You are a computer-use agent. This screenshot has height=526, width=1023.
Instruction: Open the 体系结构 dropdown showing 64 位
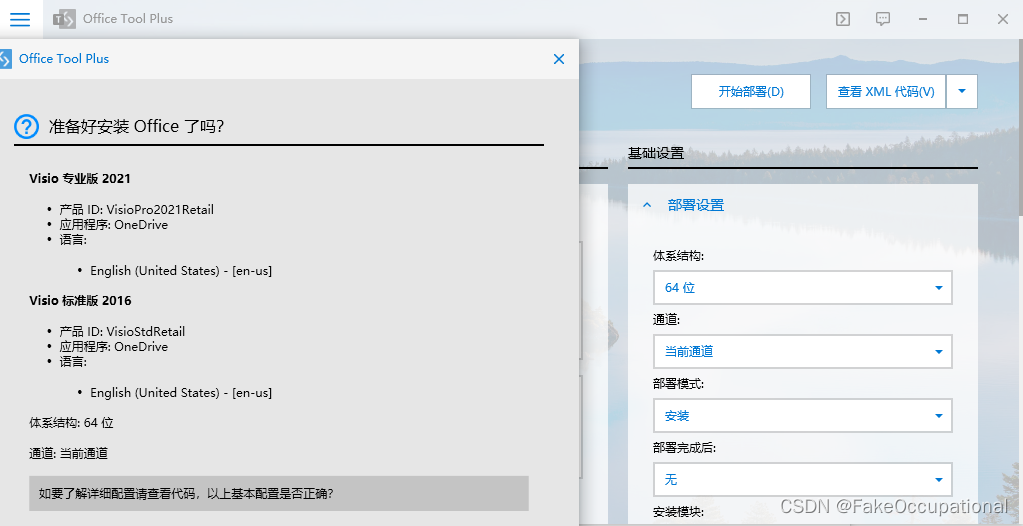[x=802, y=288]
